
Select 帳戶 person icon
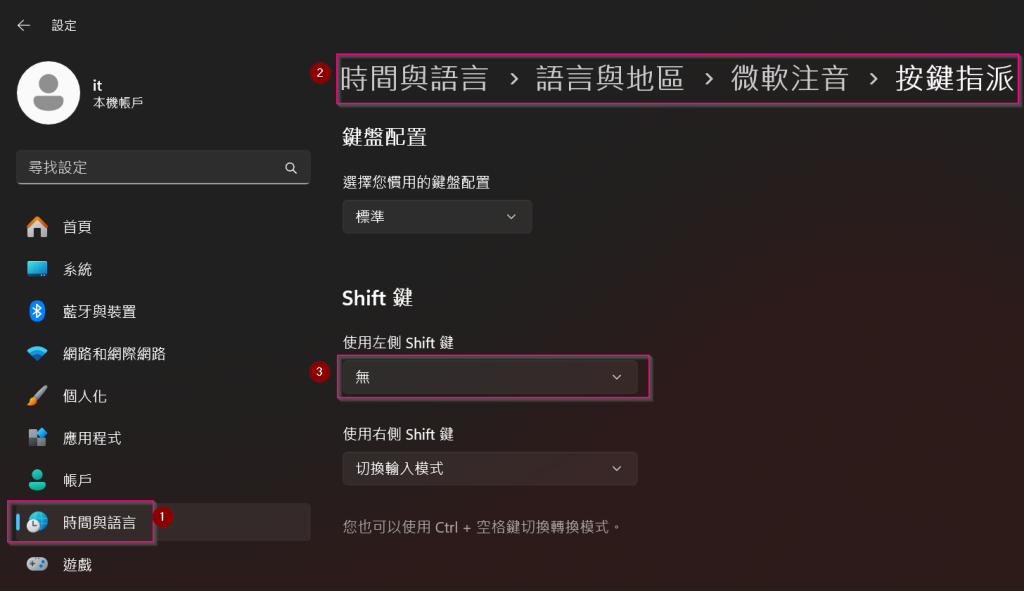click(x=37, y=480)
